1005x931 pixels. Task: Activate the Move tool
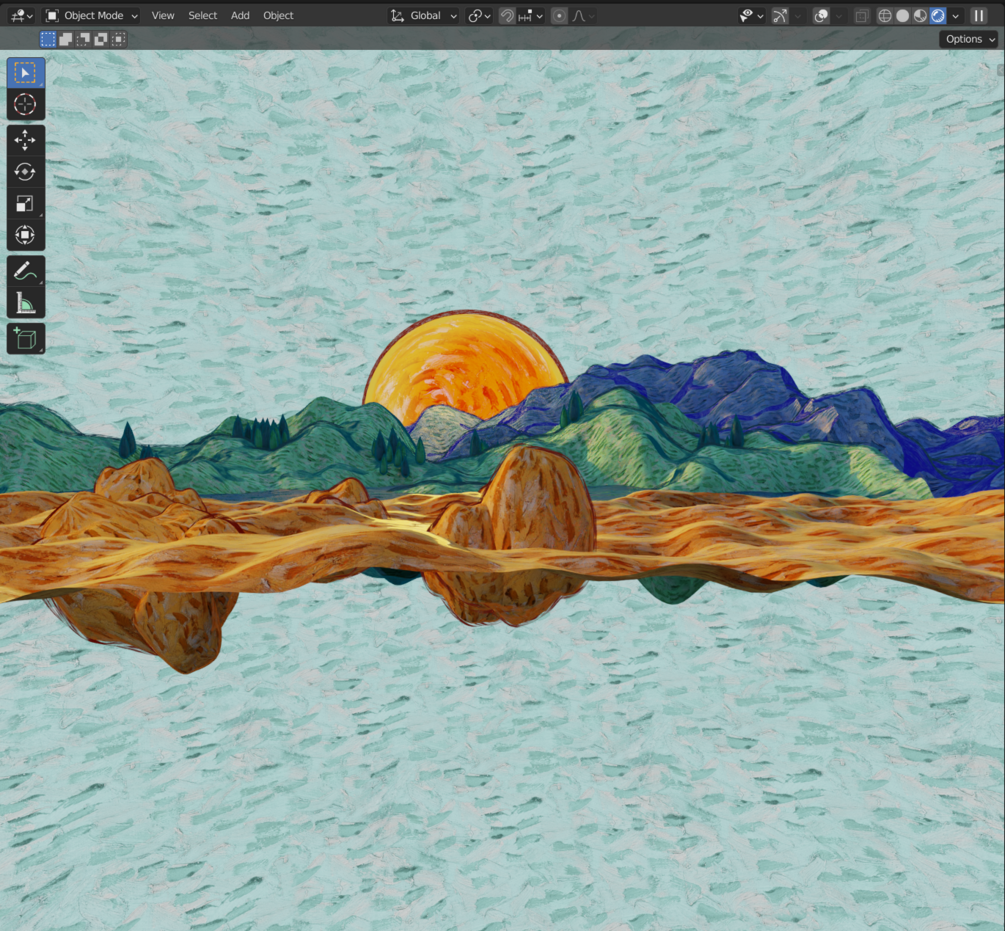point(25,140)
